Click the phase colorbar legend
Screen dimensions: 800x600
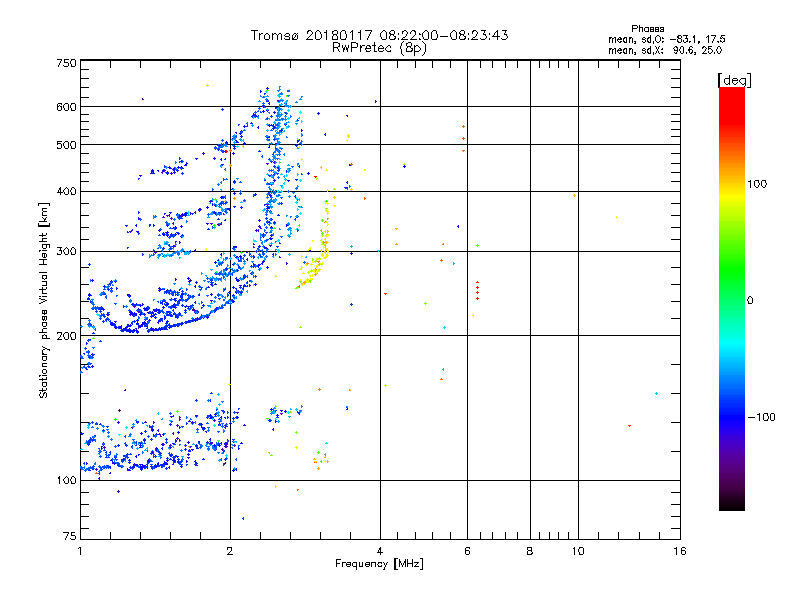(x=732, y=298)
